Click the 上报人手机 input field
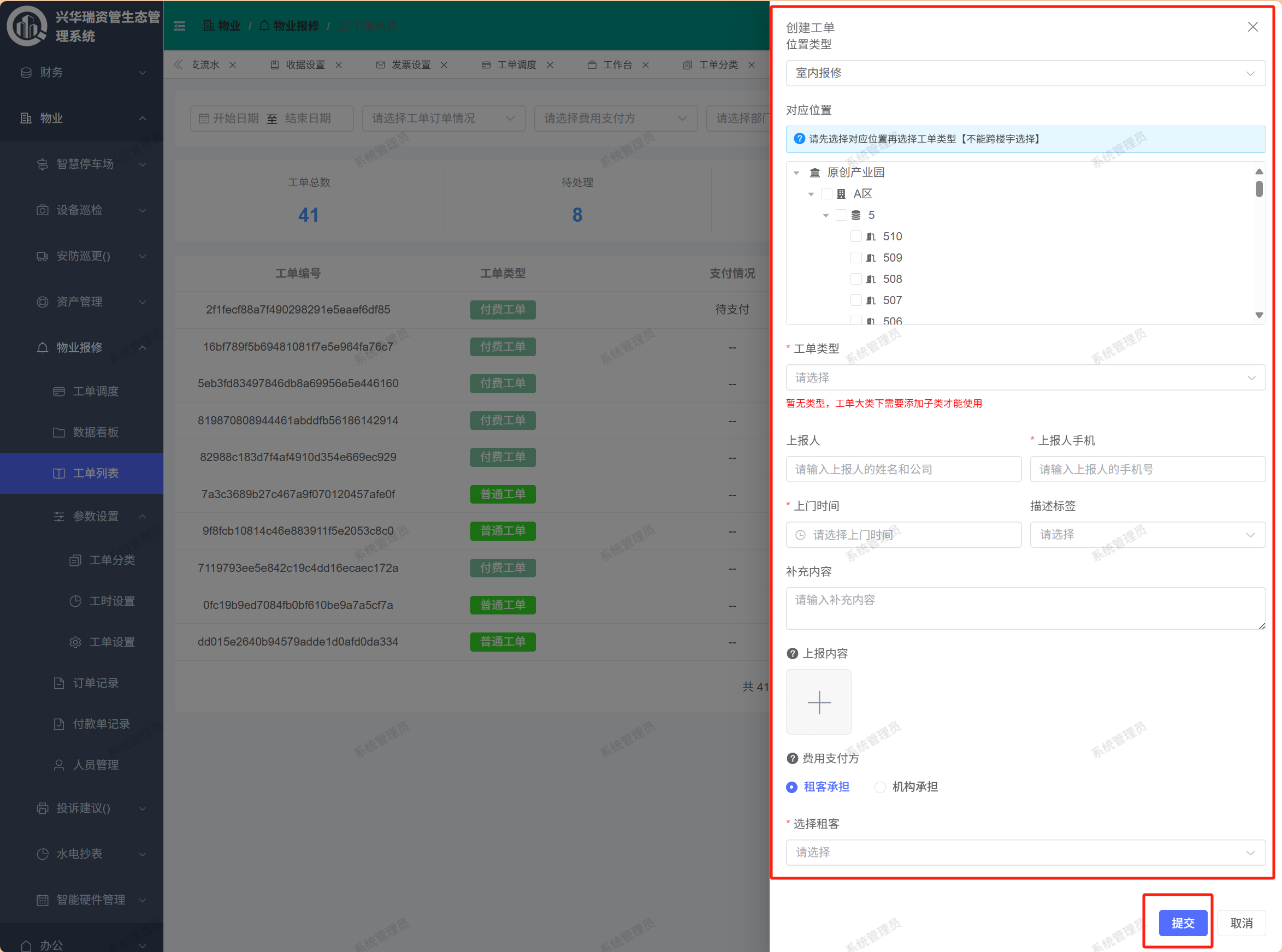 click(1147, 470)
